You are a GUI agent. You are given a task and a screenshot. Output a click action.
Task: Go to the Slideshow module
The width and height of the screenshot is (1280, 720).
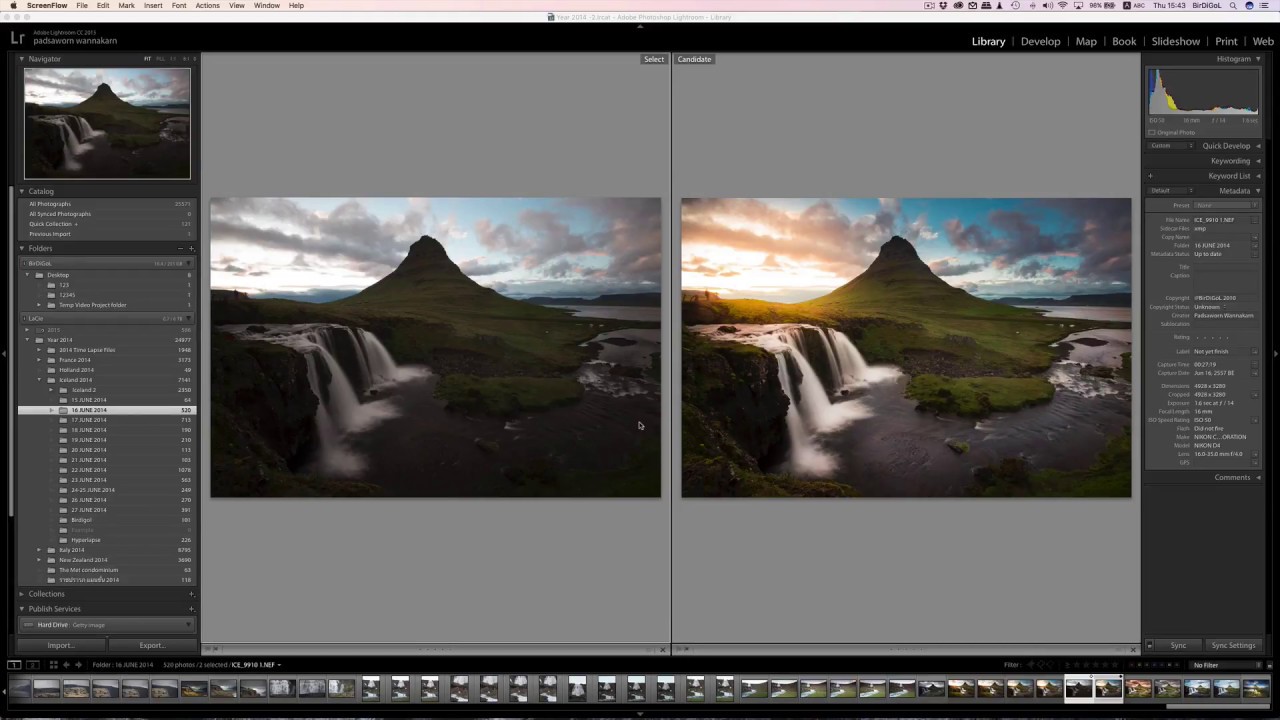coord(1175,41)
